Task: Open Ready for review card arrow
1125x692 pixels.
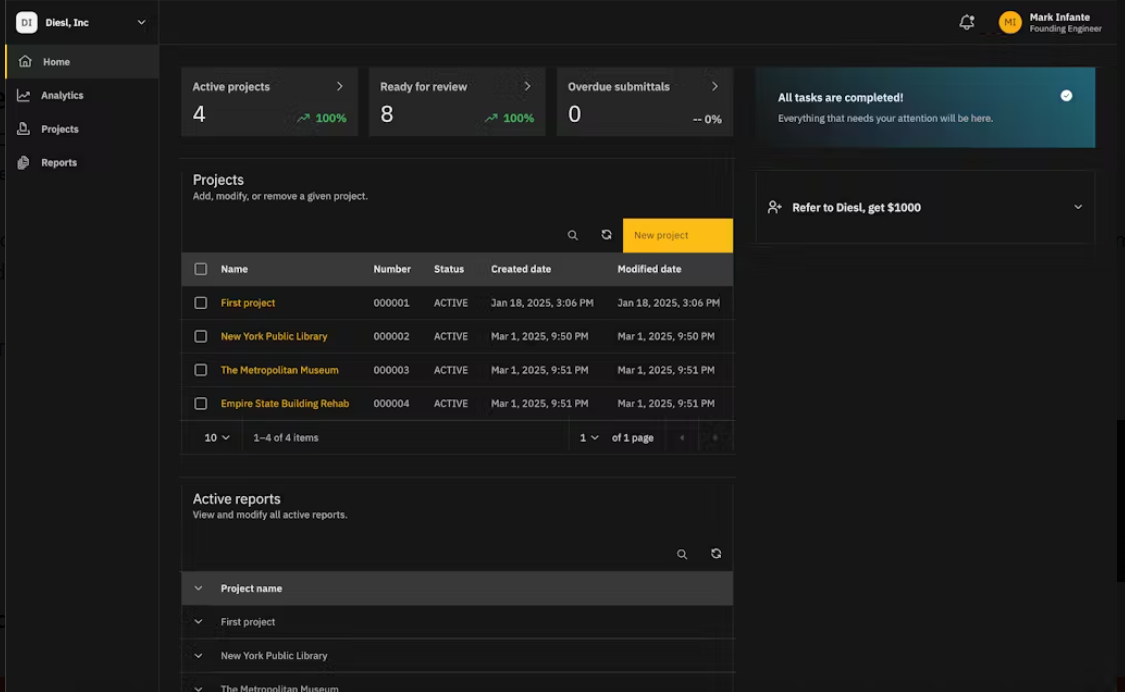Action: point(527,86)
